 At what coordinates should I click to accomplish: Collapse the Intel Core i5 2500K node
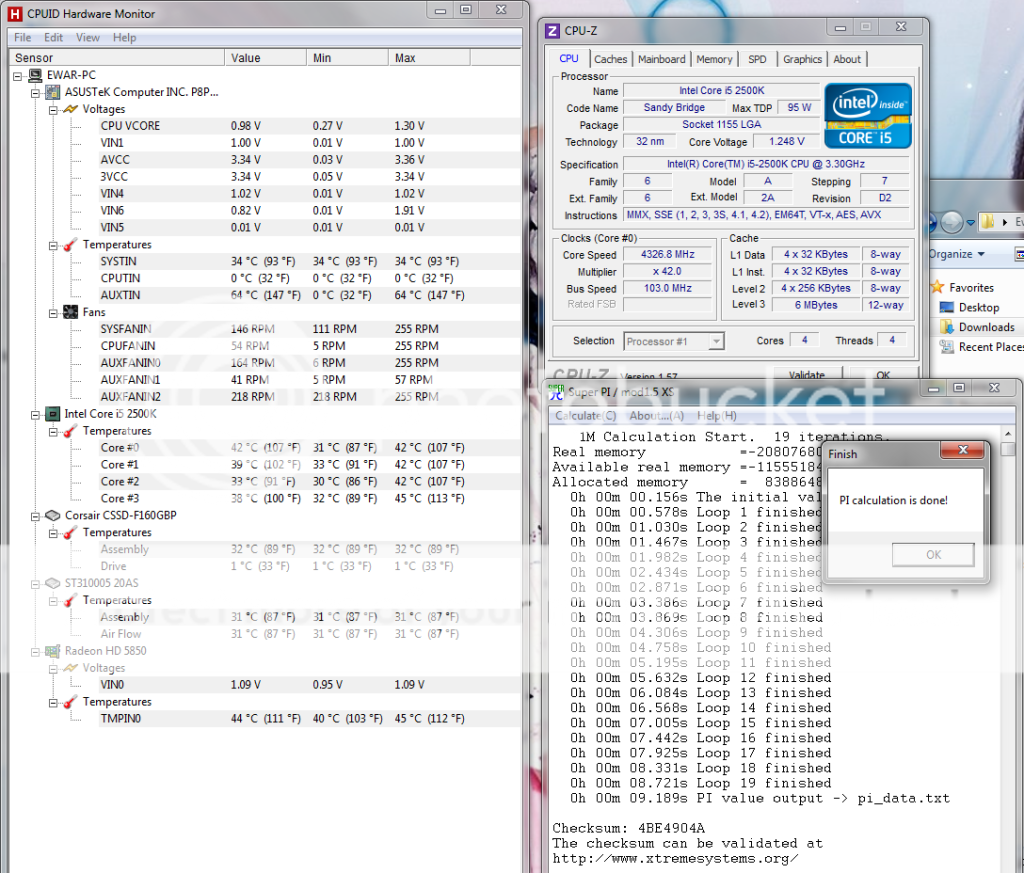click(x=35, y=414)
